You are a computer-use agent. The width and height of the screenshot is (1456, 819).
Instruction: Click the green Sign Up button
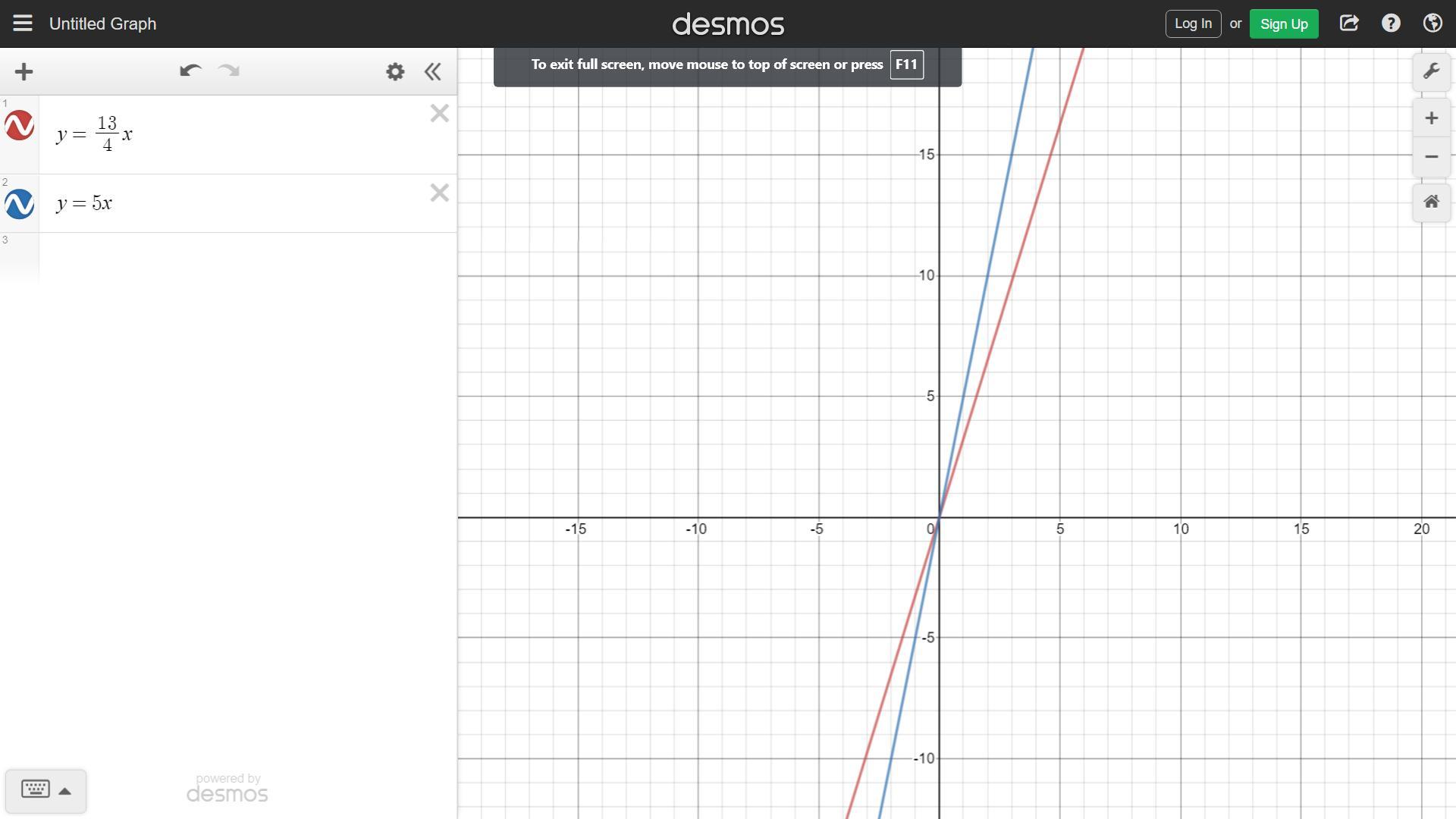[x=1283, y=24]
